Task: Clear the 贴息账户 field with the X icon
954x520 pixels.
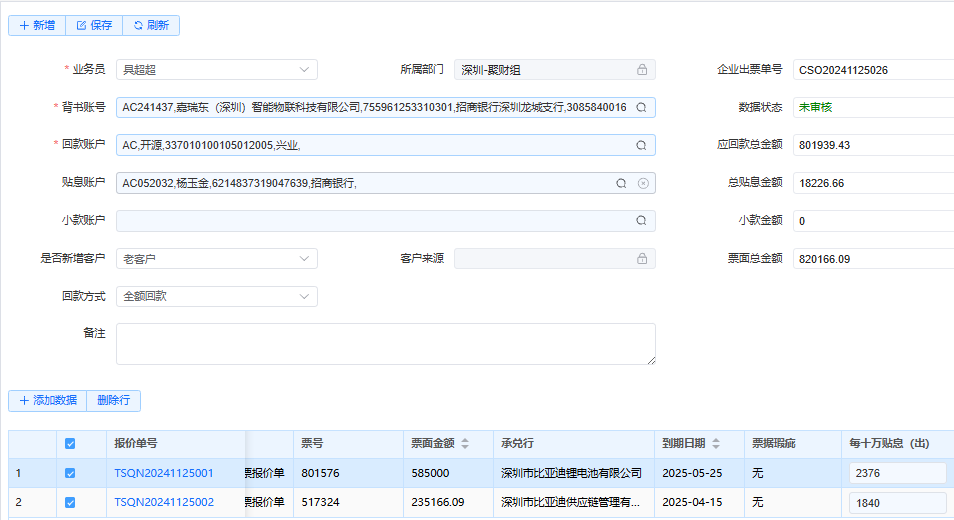Action: tap(643, 183)
